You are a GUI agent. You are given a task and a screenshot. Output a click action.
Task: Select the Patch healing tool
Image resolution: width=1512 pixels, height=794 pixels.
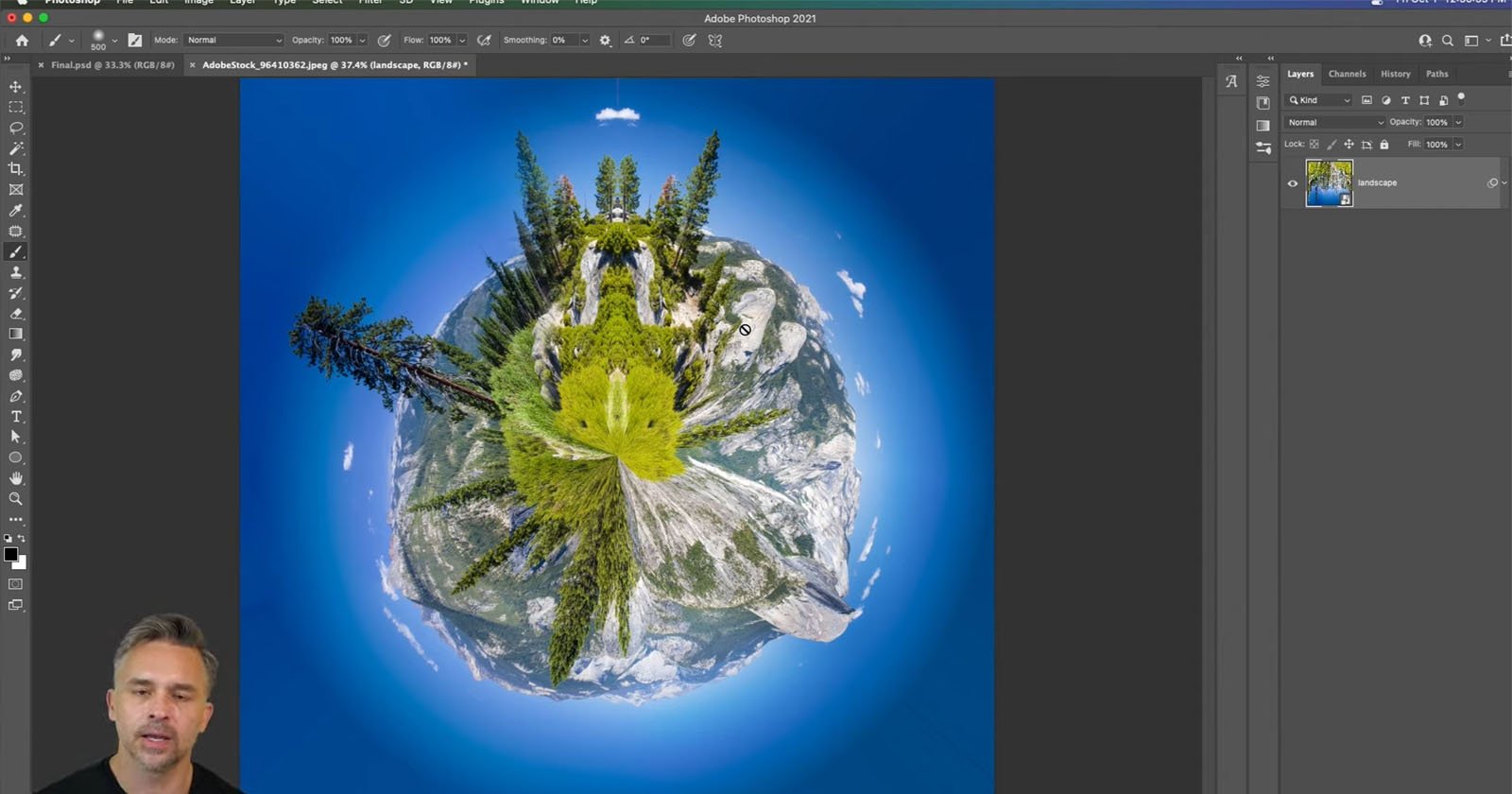(x=16, y=232)
